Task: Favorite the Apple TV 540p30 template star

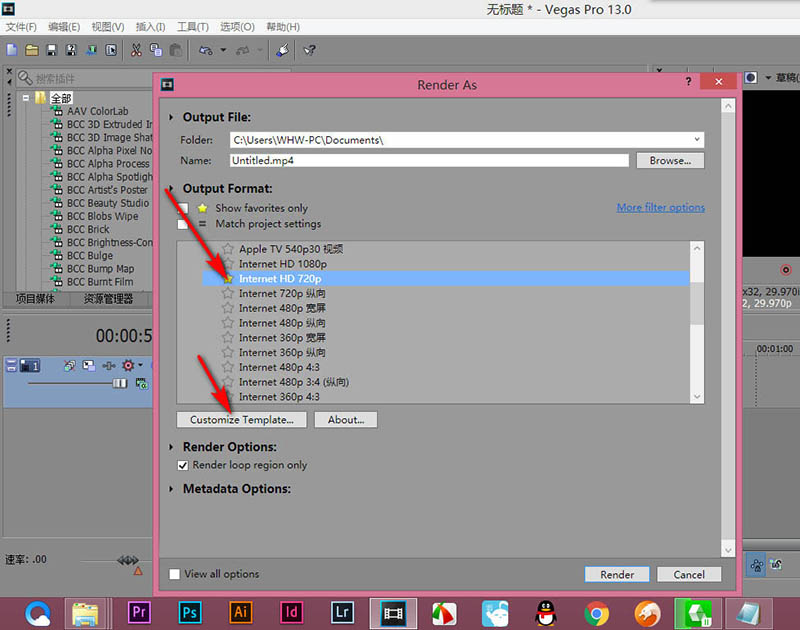Action: coord(228,249)
